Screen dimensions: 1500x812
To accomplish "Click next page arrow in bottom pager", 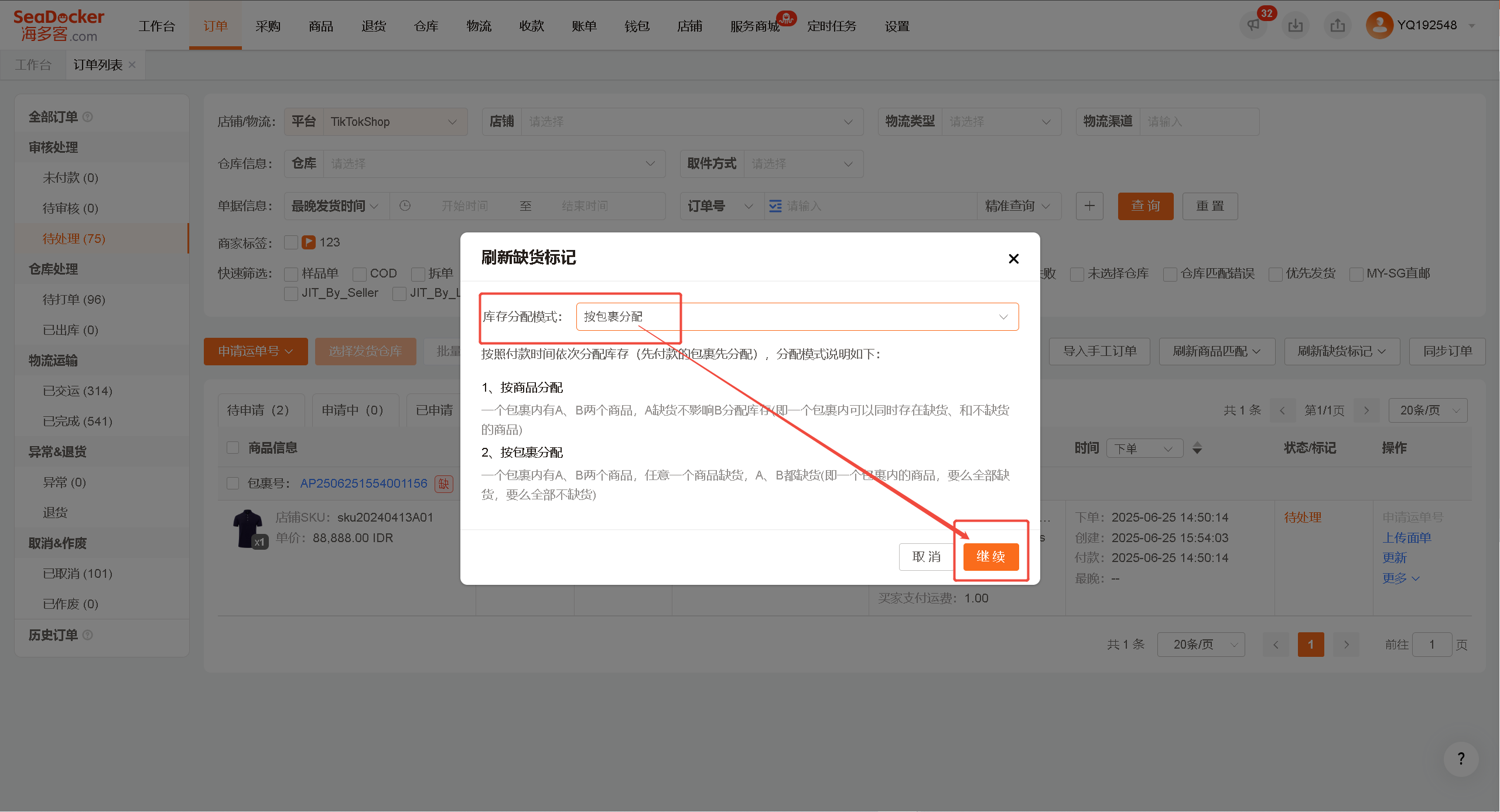I will (1347, 645).
